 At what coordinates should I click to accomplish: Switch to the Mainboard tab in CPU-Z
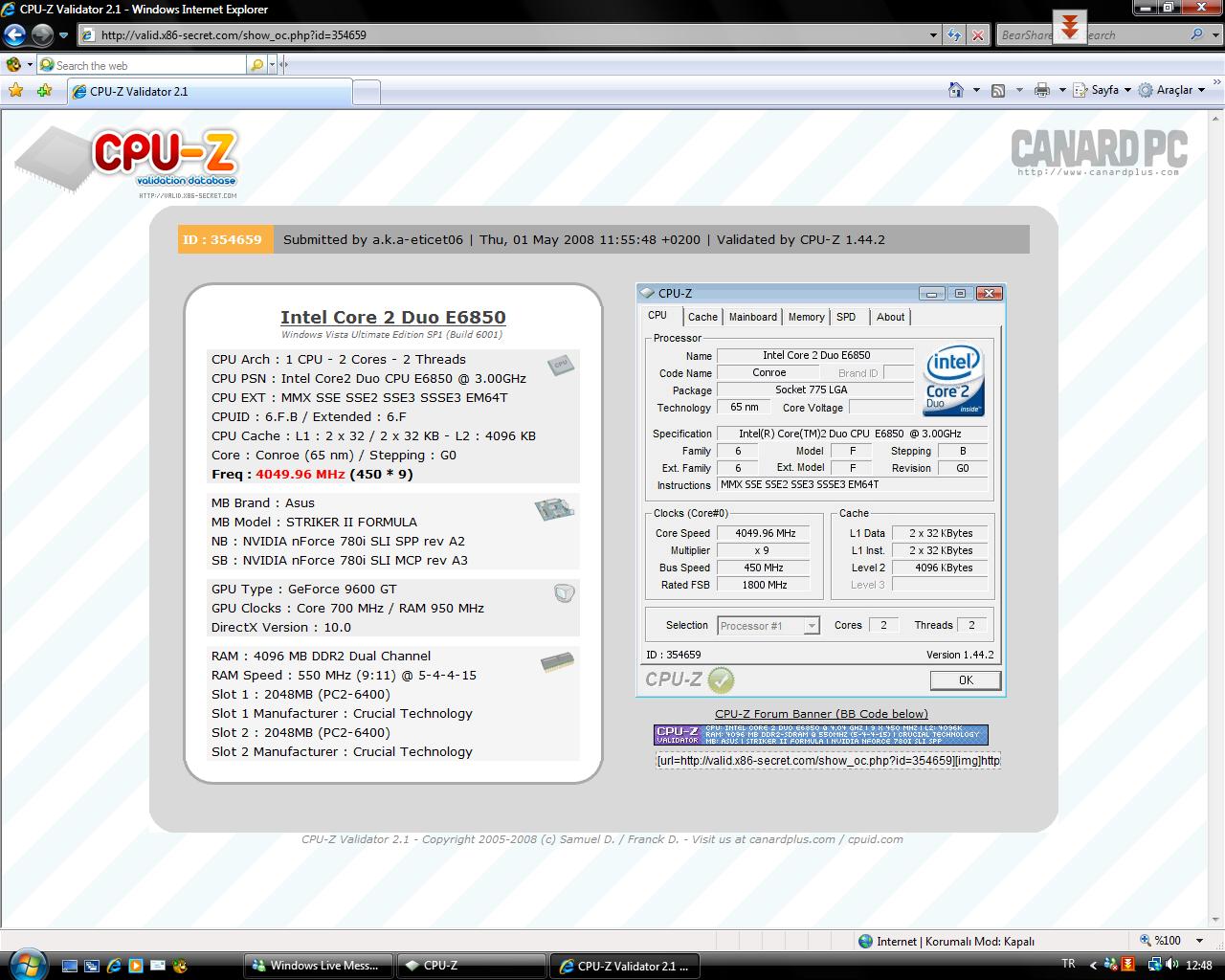coord(753,317)
